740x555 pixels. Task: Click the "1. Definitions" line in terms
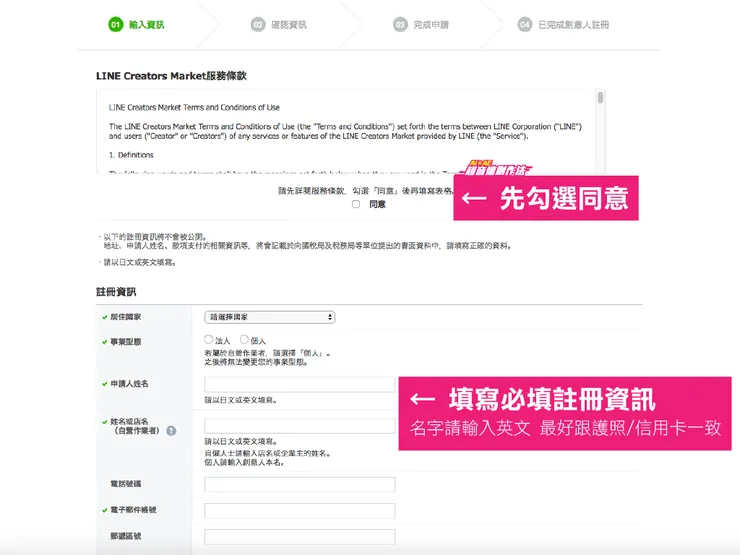coord(131,155)
